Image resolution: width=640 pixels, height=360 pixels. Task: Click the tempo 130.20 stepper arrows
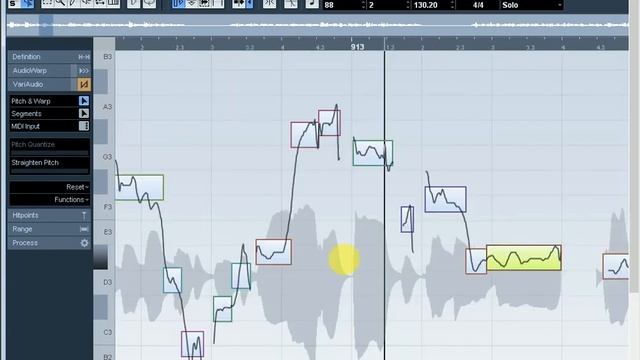coord(452,5)
